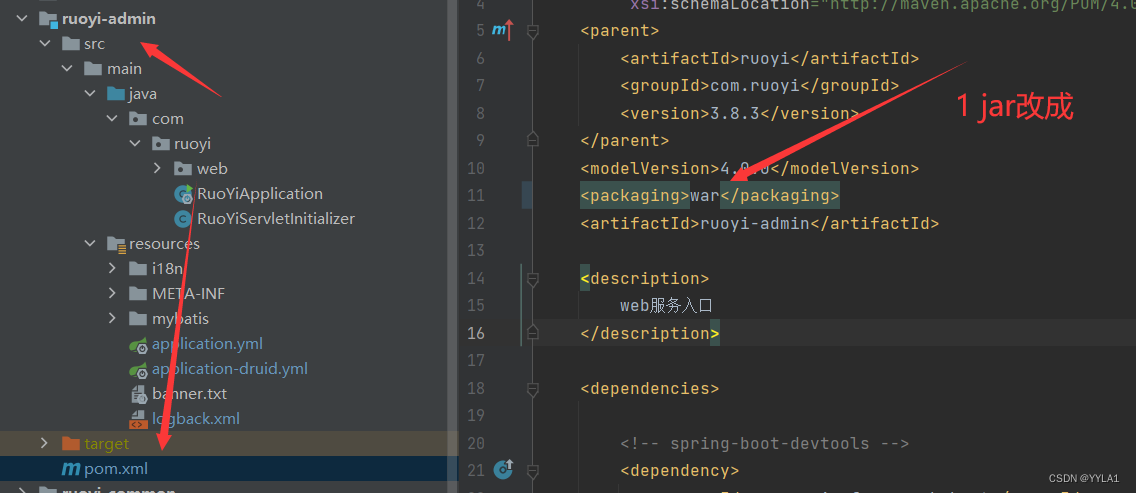Select the resources folder icon
1136x493 pixels.
(x=116, y=244)
